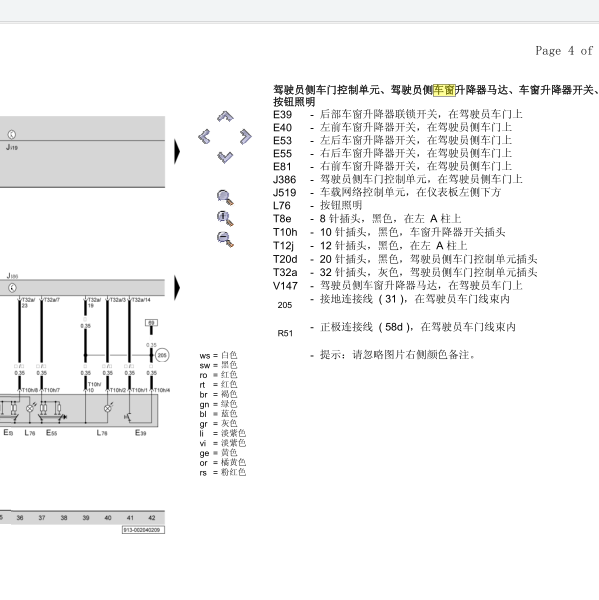The image size is (599, 600).
Task: Select the E40 左前车窗升降器开关 legend row
Action: [392, 127]
